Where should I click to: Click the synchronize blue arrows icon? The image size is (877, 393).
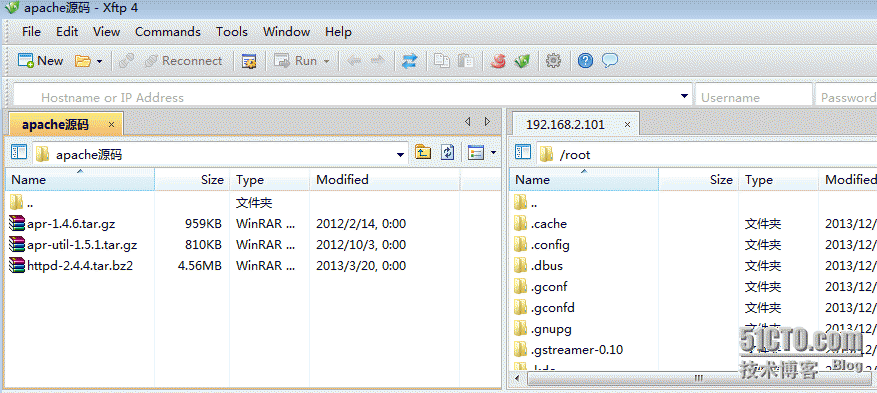pos(410,61)
